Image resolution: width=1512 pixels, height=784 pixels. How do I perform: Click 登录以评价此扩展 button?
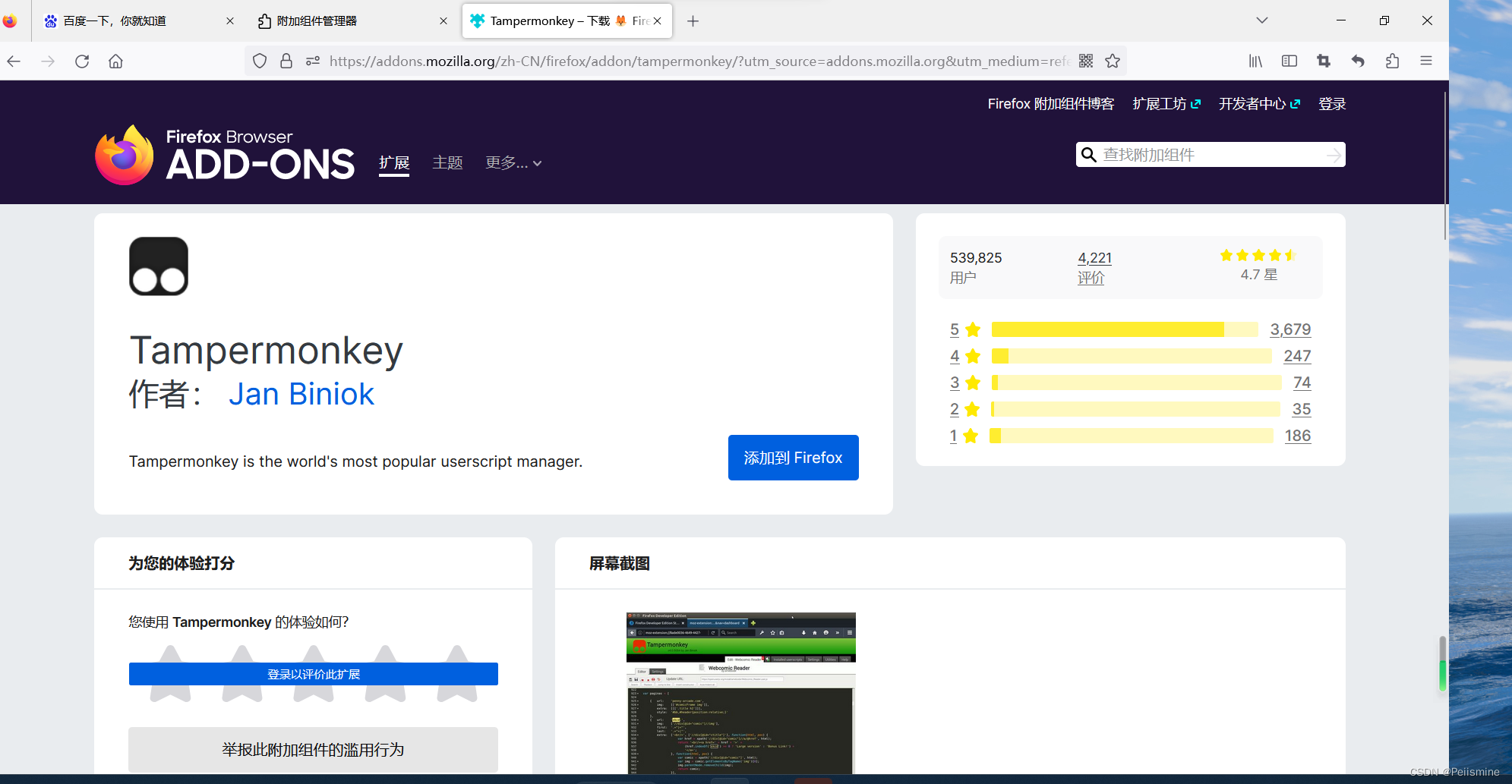[314, 674]
